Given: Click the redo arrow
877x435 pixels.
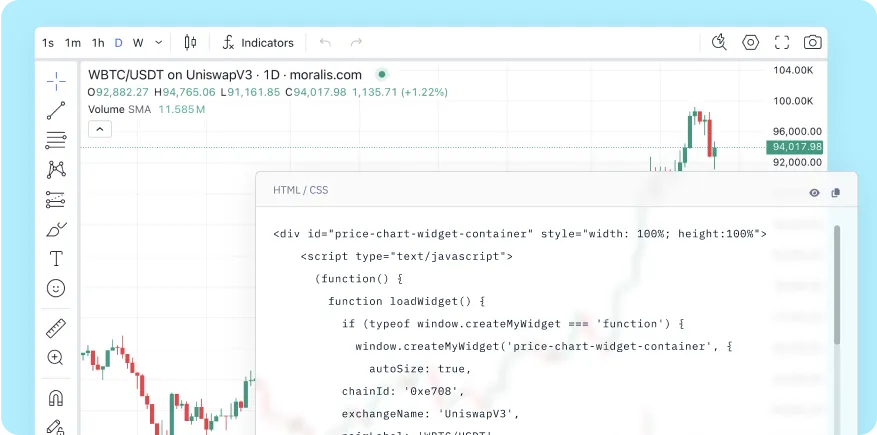Looking at the screenshot, I should [x=356, y=42].
